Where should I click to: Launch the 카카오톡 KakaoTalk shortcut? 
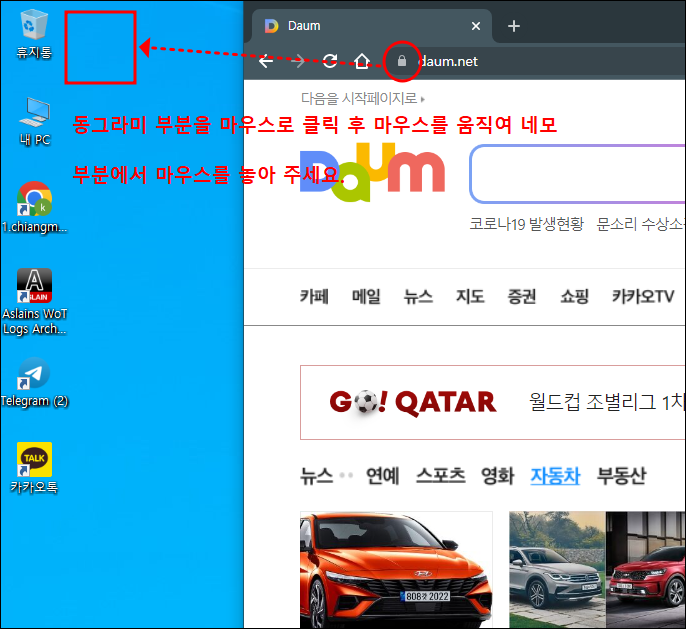34,468
